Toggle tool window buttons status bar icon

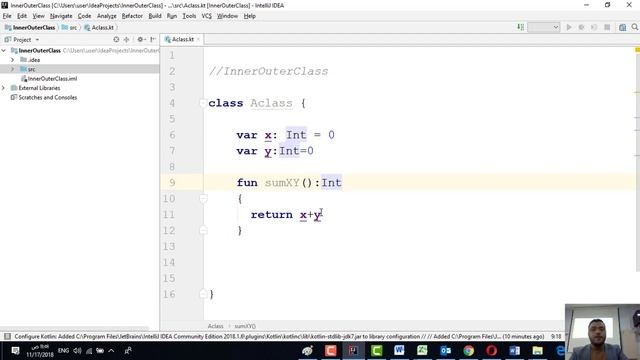7,336
